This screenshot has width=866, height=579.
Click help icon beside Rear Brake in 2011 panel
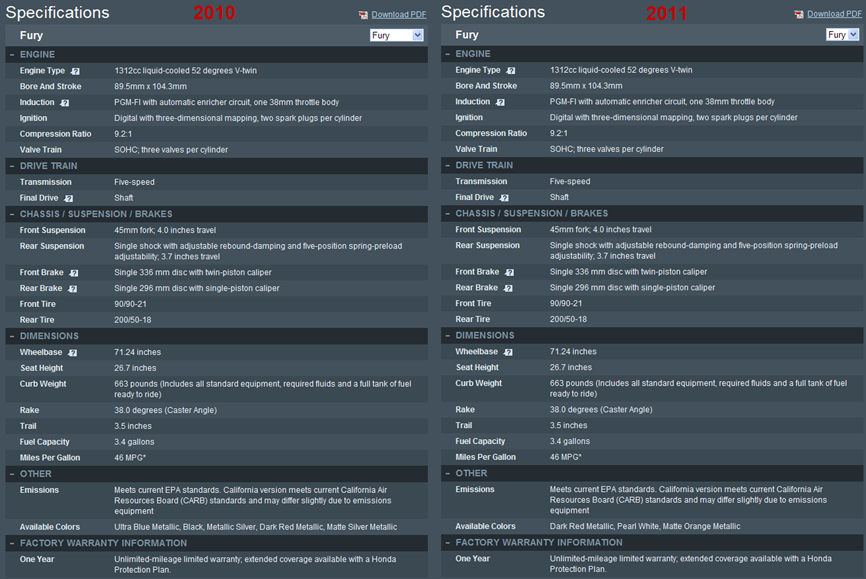point(509,288)
